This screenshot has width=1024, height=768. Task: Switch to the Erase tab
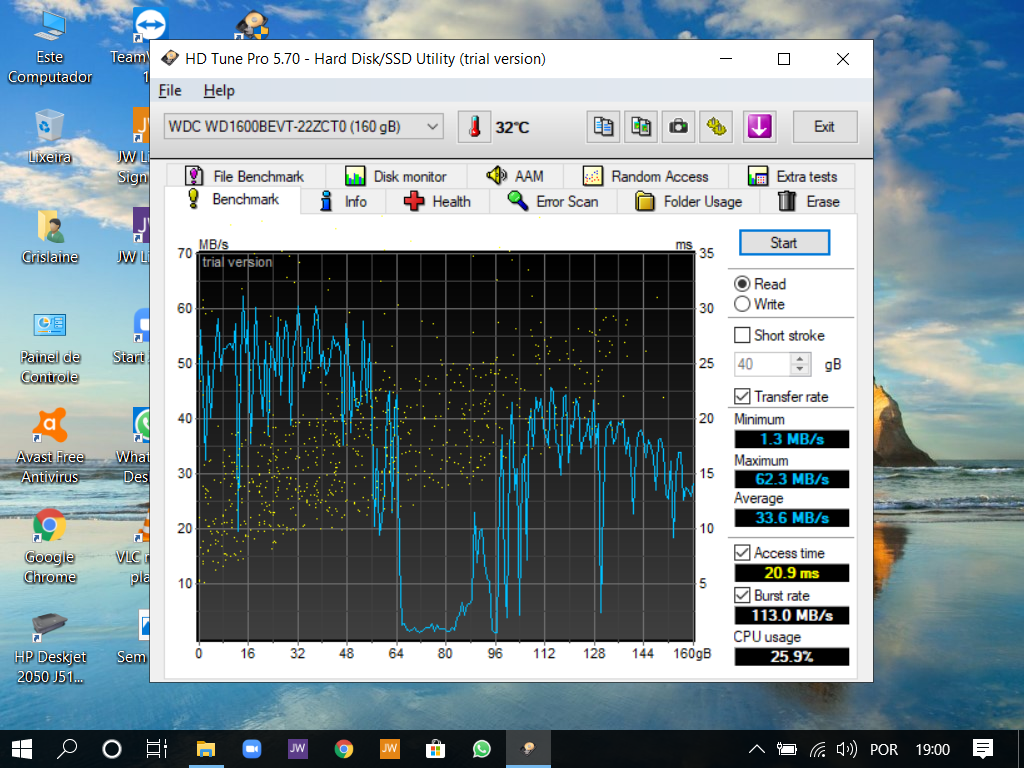pyautogui.click(x=808, y=202)
